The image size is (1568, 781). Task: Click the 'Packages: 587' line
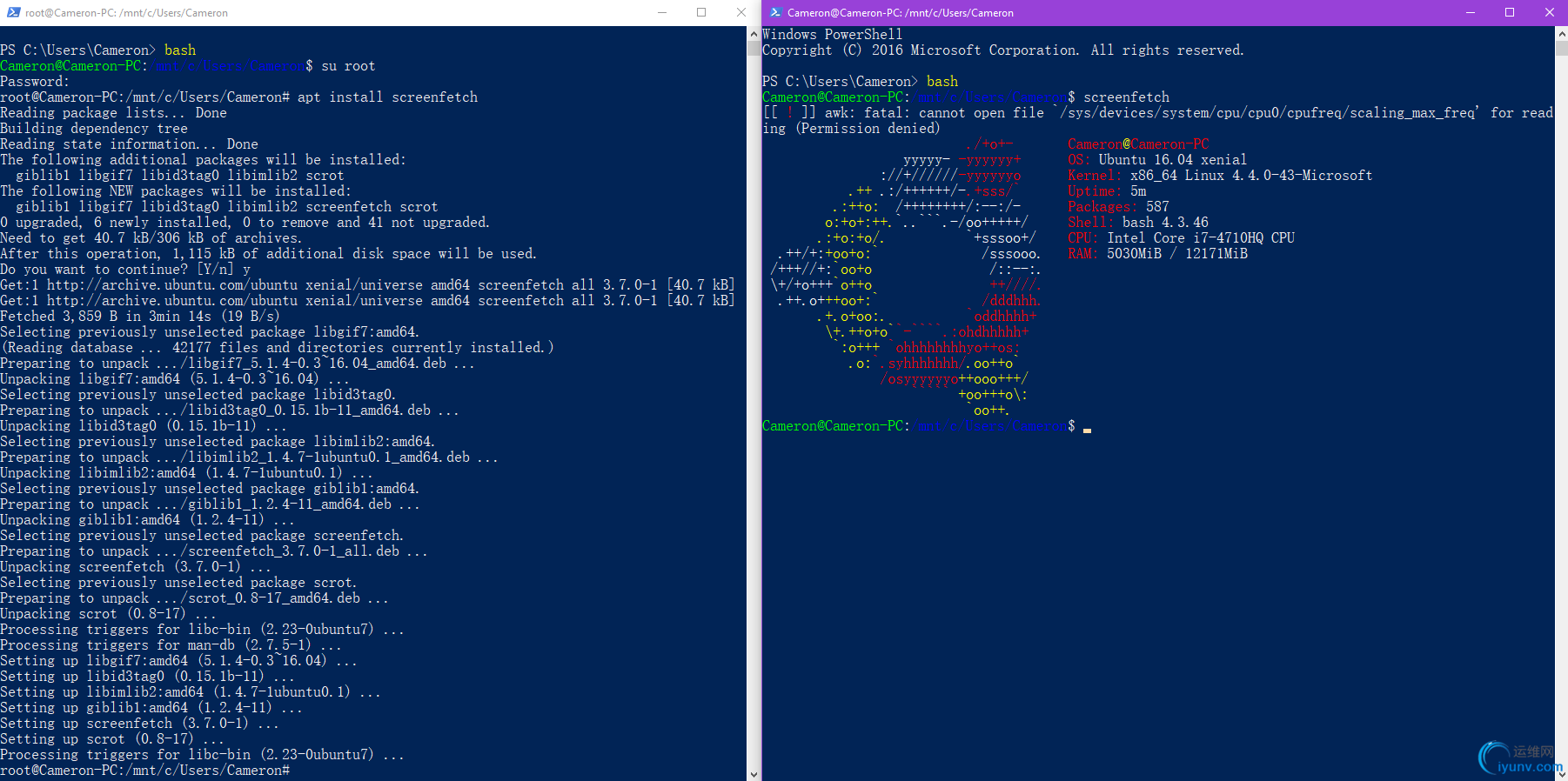coord(1118,207)
